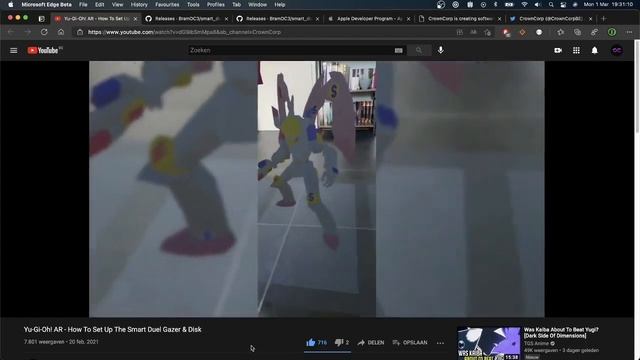Open the on-screen keyboard in search box

click(398, 50)
